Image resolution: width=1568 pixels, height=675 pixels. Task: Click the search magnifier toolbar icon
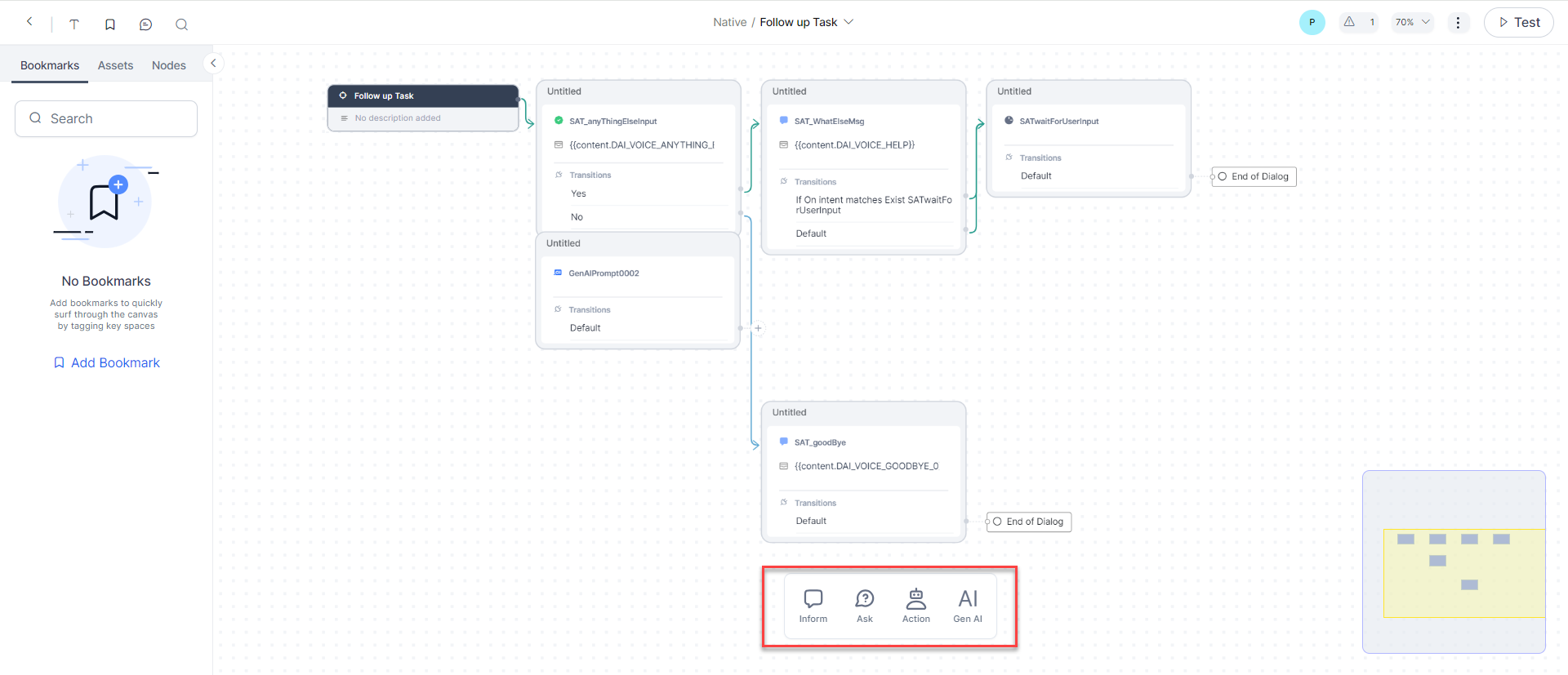click(181, 24)
